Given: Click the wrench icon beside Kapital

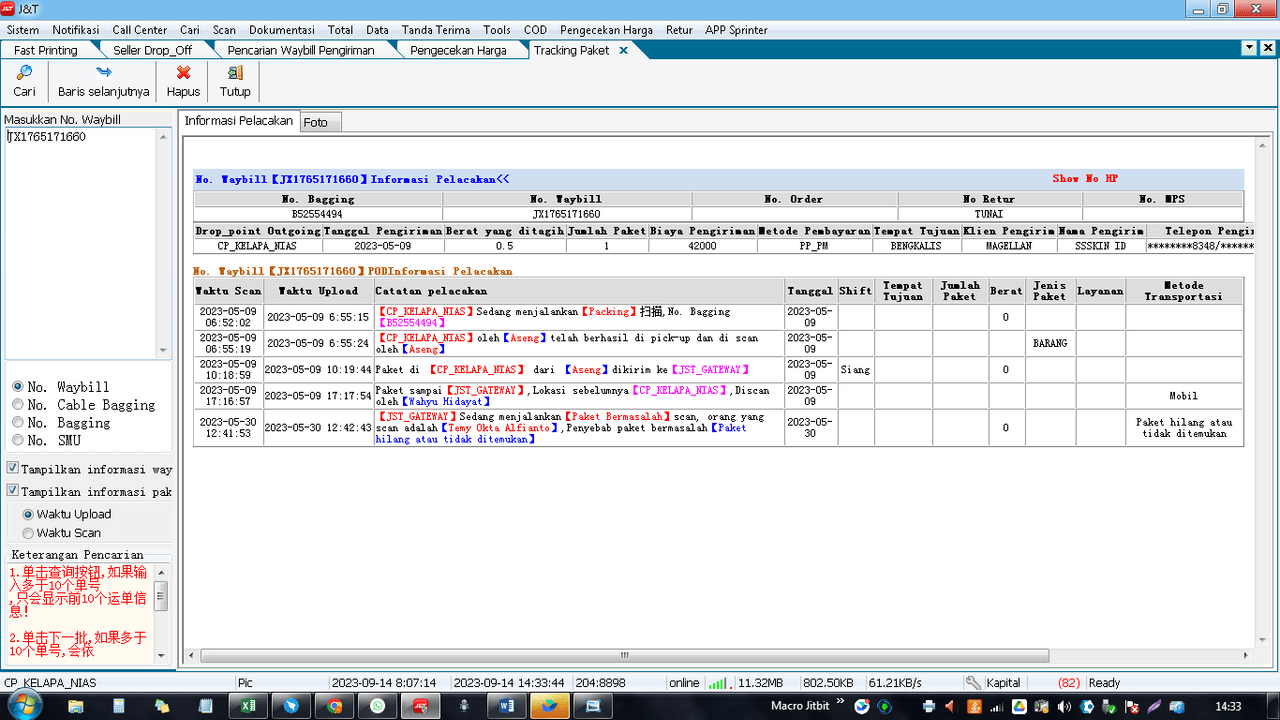Looking at the screenshot, I should [x=973, y=683].
